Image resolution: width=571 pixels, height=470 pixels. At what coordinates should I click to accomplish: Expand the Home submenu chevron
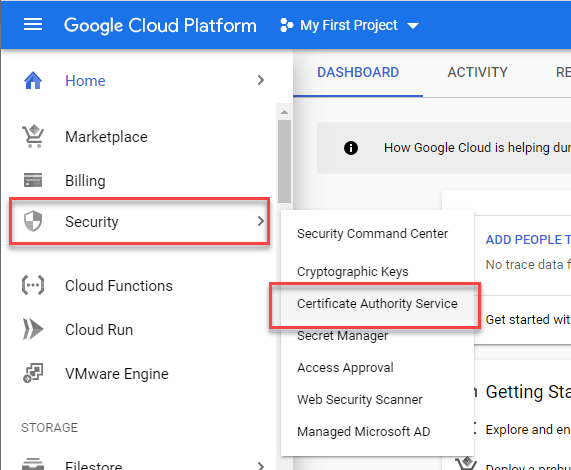260,80
